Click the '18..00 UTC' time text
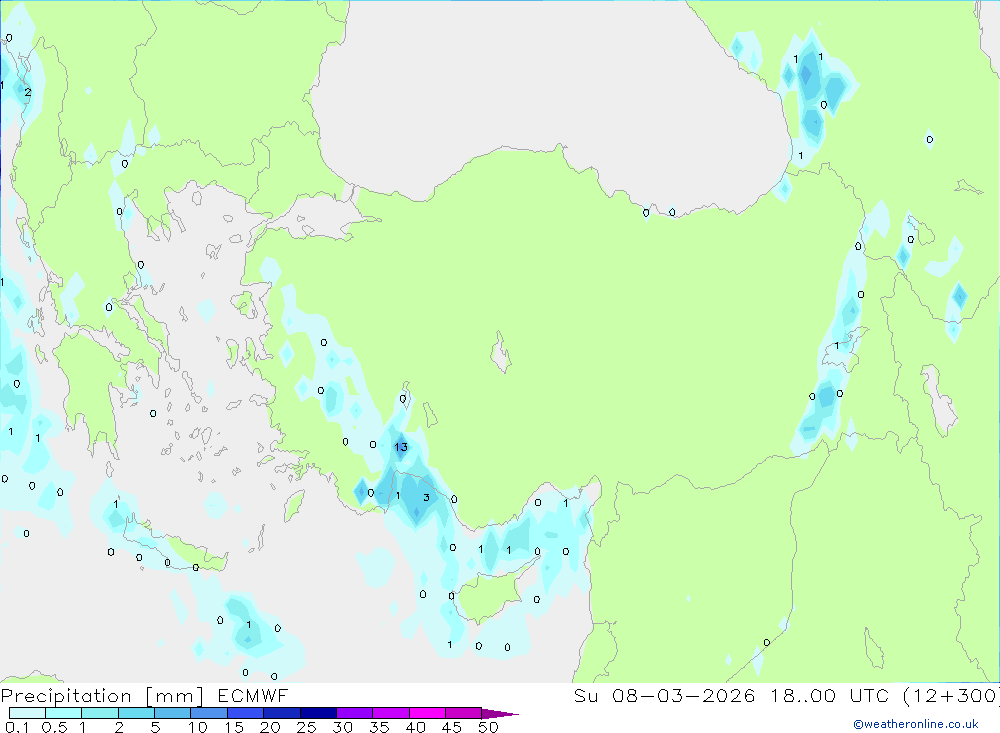The height and width of the screenshot is (733, 1000). click(x=829, y=696)
